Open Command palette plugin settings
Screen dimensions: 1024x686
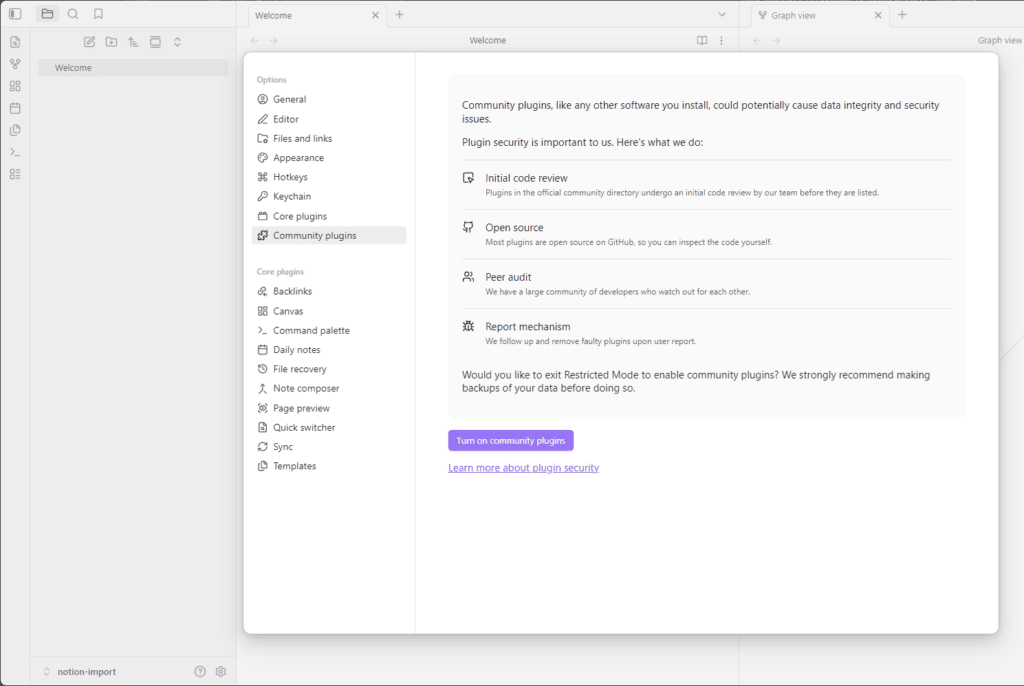point(329,331)
